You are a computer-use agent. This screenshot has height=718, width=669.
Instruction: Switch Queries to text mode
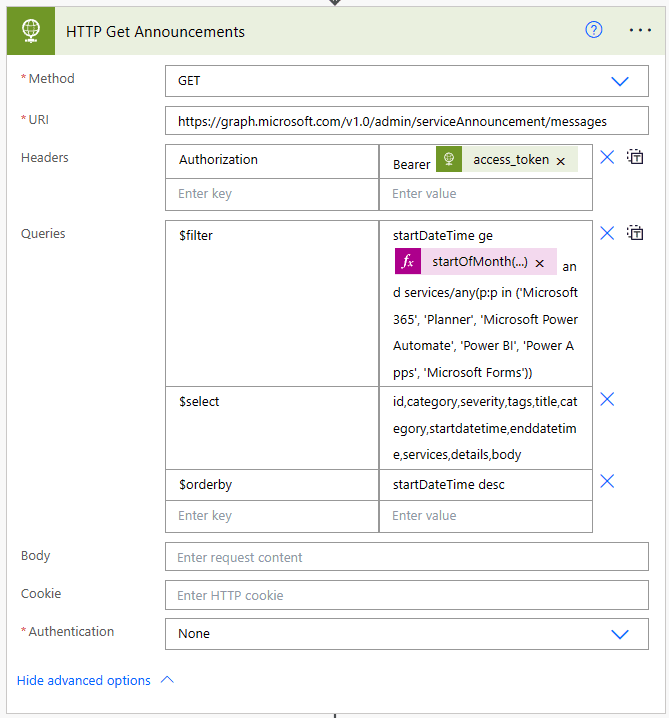(635, 233)
